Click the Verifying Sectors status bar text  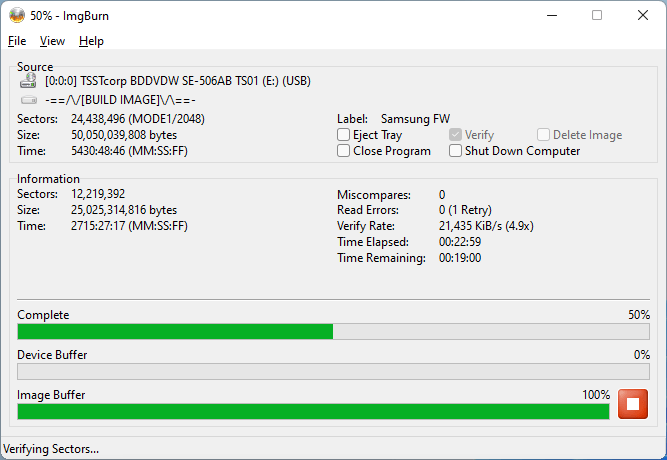(x=52, y=449)
